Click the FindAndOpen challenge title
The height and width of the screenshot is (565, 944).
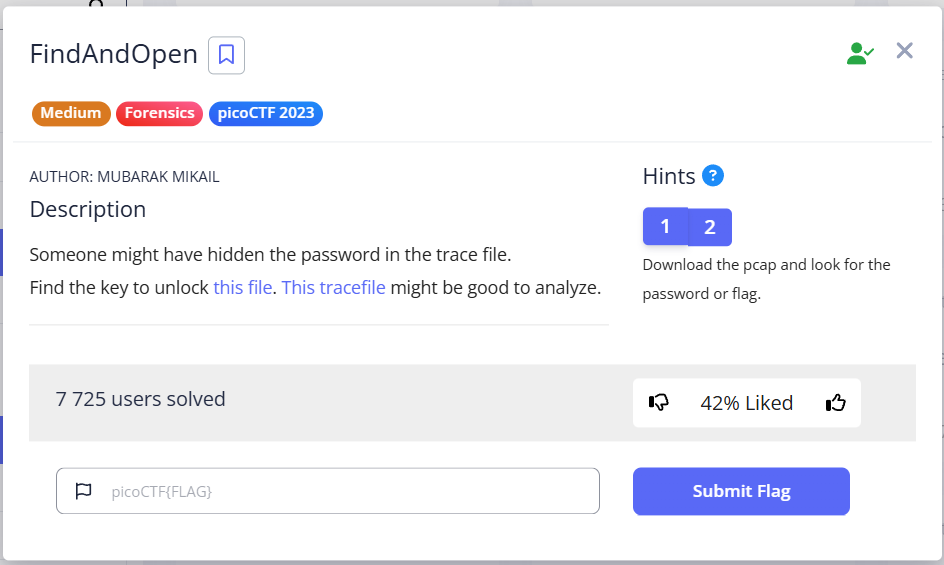pos(114,55)
